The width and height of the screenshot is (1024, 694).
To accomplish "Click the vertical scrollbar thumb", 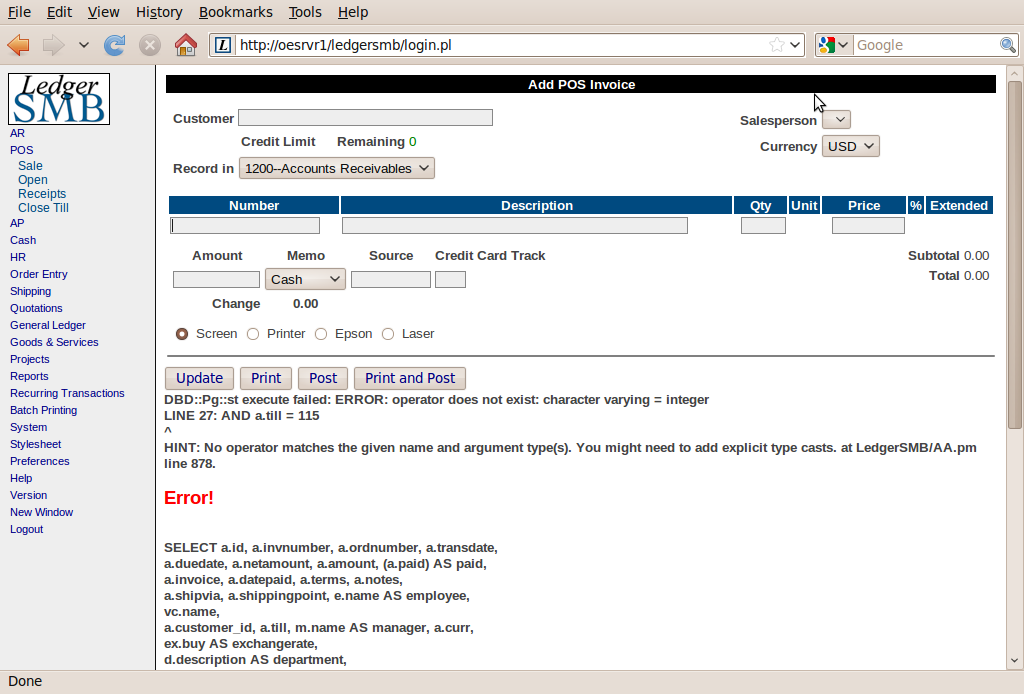I will tap(1014, 255).
